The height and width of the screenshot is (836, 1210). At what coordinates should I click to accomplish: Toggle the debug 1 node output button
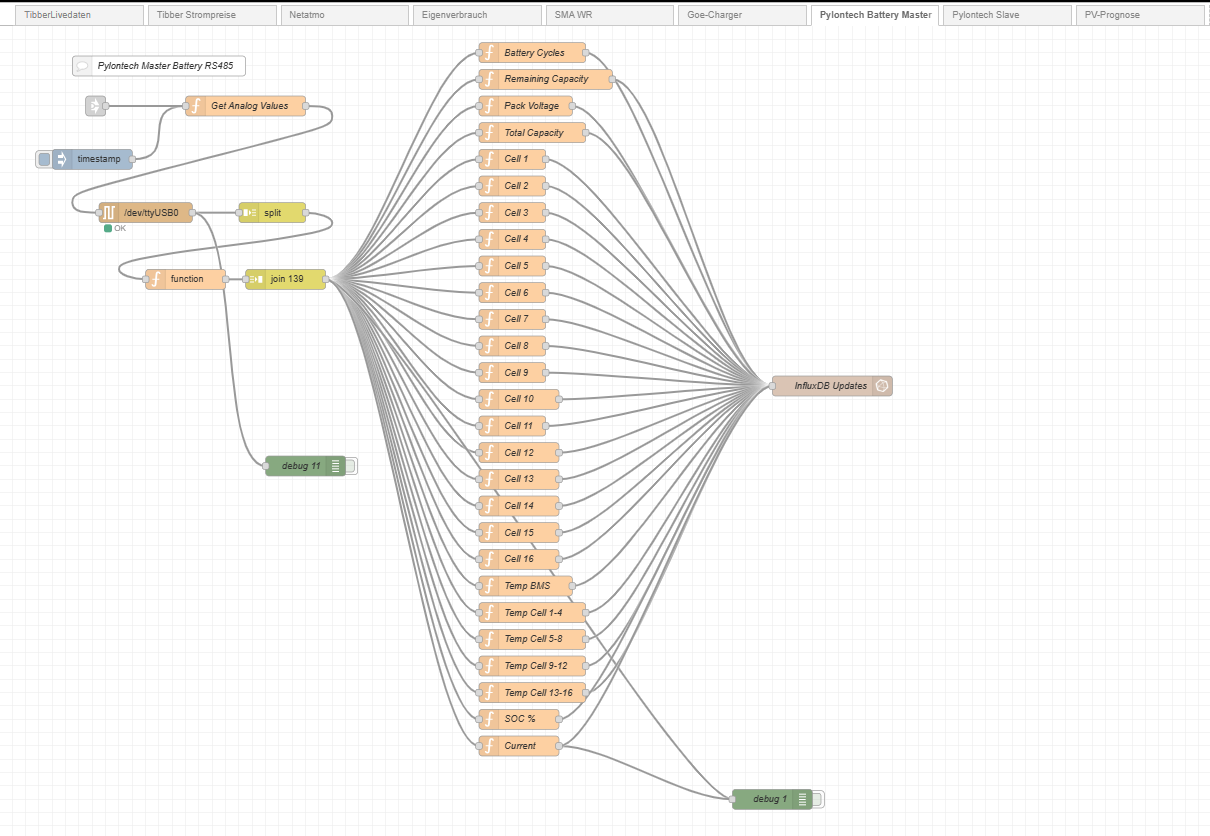tap(819, 799)
